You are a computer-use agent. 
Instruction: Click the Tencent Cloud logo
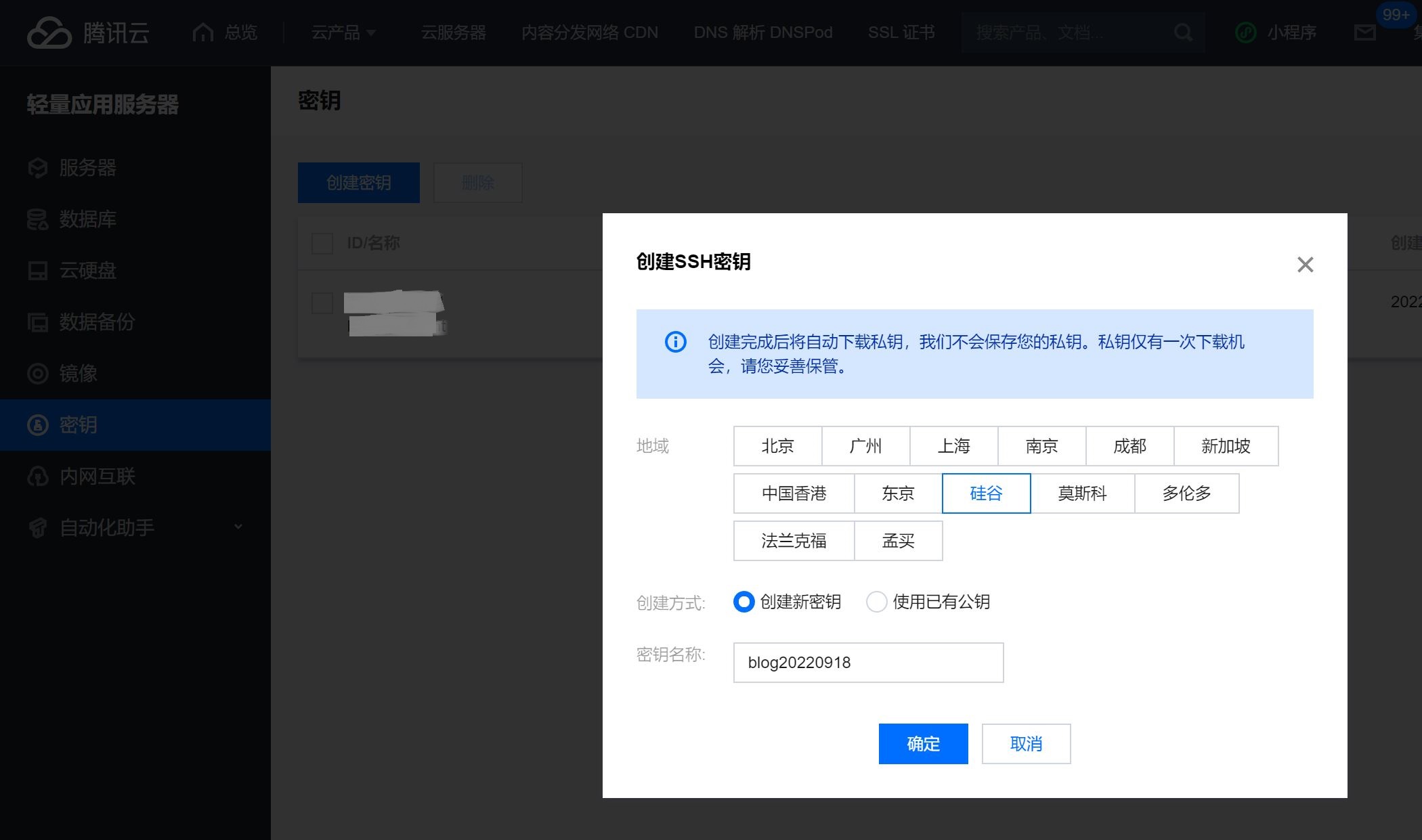tap(88, 32)
